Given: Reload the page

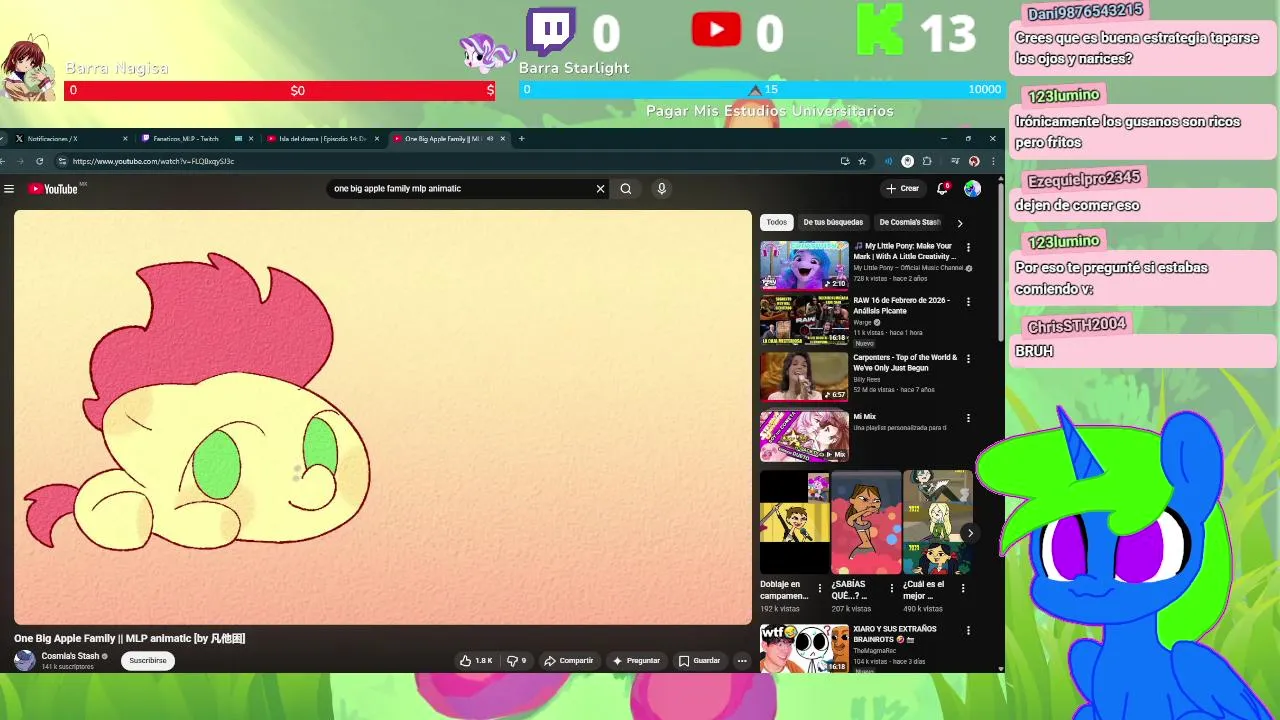Looking at the screenshot, I should coord(40,161).
